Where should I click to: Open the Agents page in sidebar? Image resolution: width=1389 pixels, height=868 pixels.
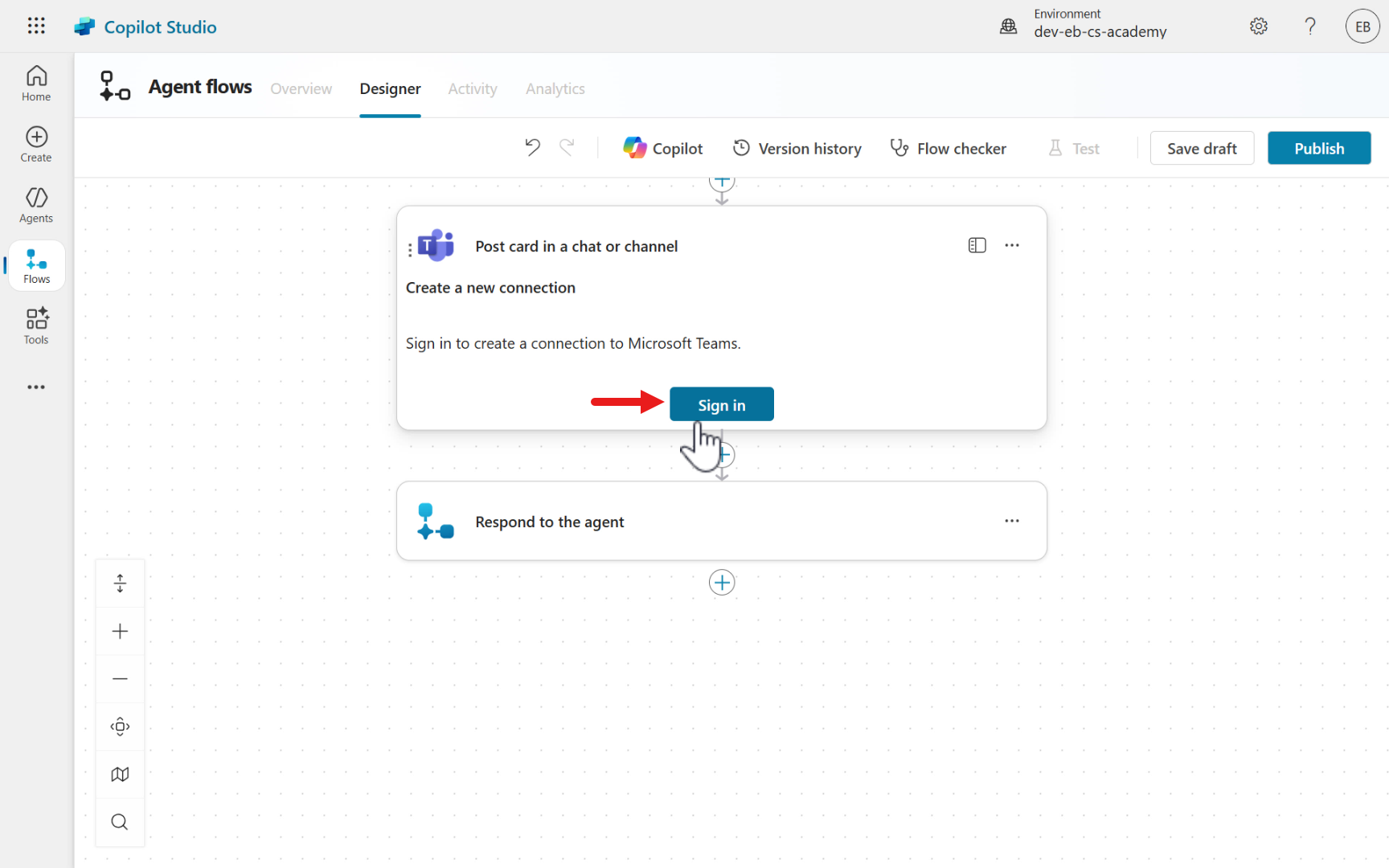tap(36, 205)
